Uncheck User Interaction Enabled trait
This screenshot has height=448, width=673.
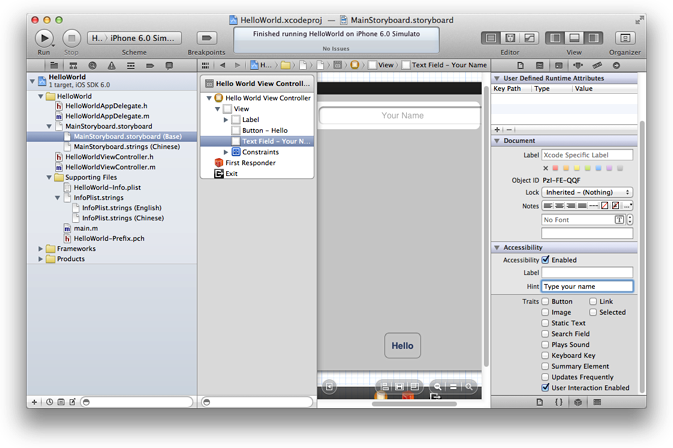coord(545,387)
